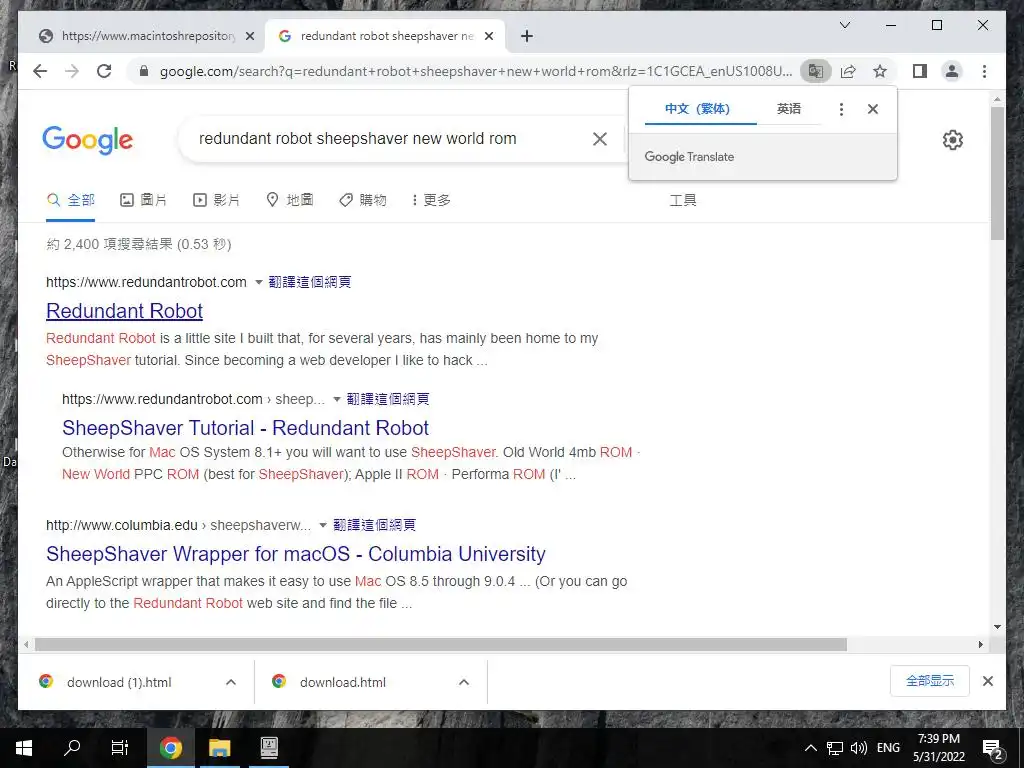The width and height of the screenshot is (1024, 768).
Task: Expand options for download.html
Action: [x=464, y=682]
